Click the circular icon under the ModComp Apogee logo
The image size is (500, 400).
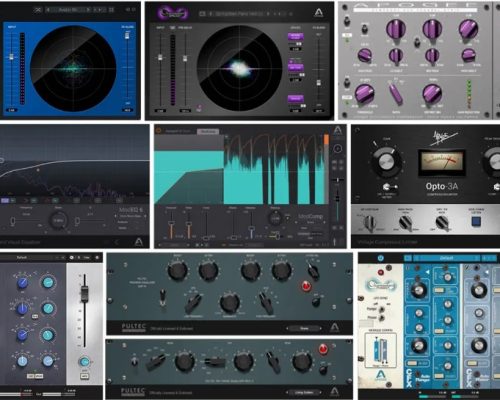point(337,148)
